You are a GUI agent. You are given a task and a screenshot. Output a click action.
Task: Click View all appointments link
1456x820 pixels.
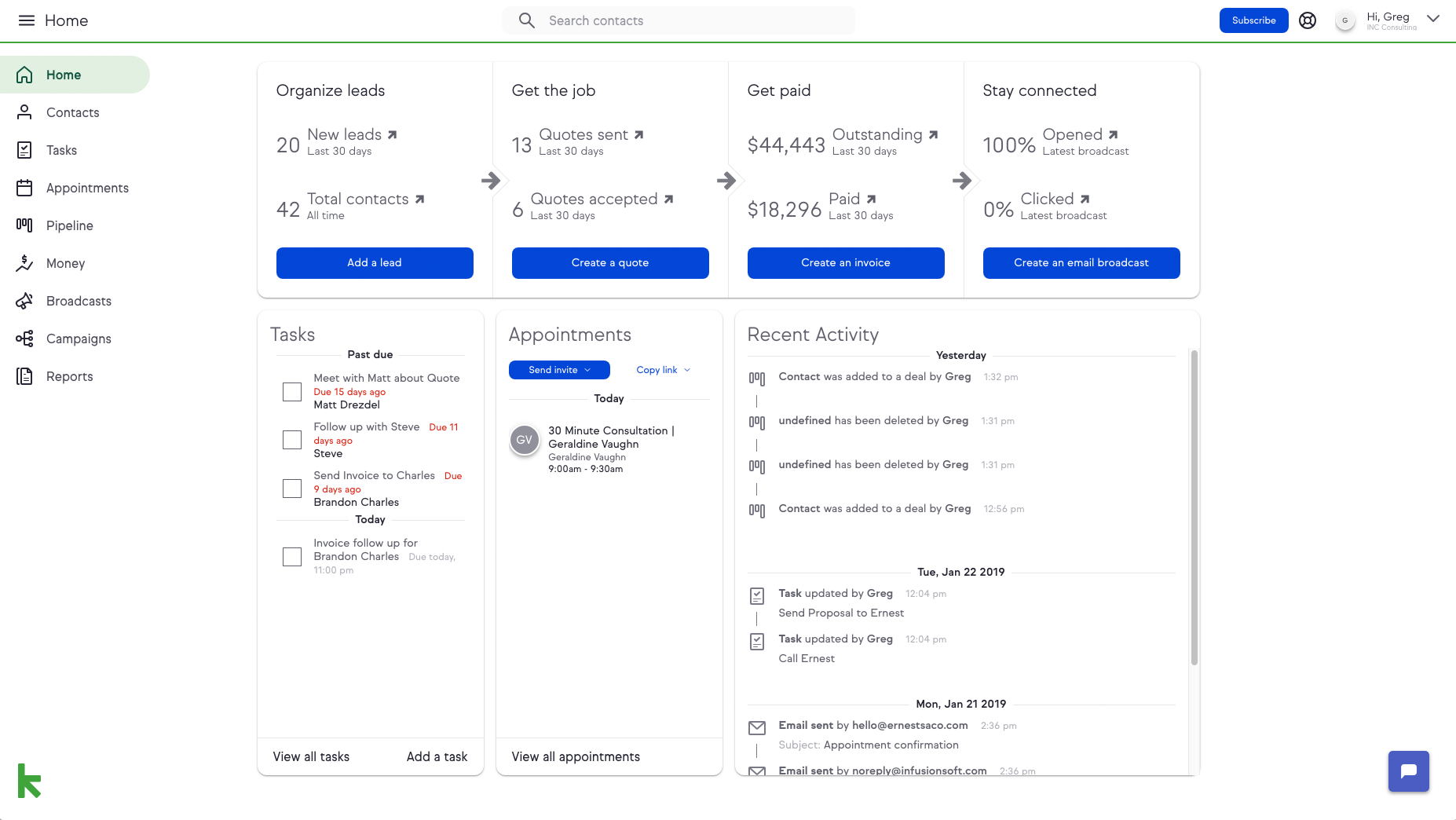point(576,756)
